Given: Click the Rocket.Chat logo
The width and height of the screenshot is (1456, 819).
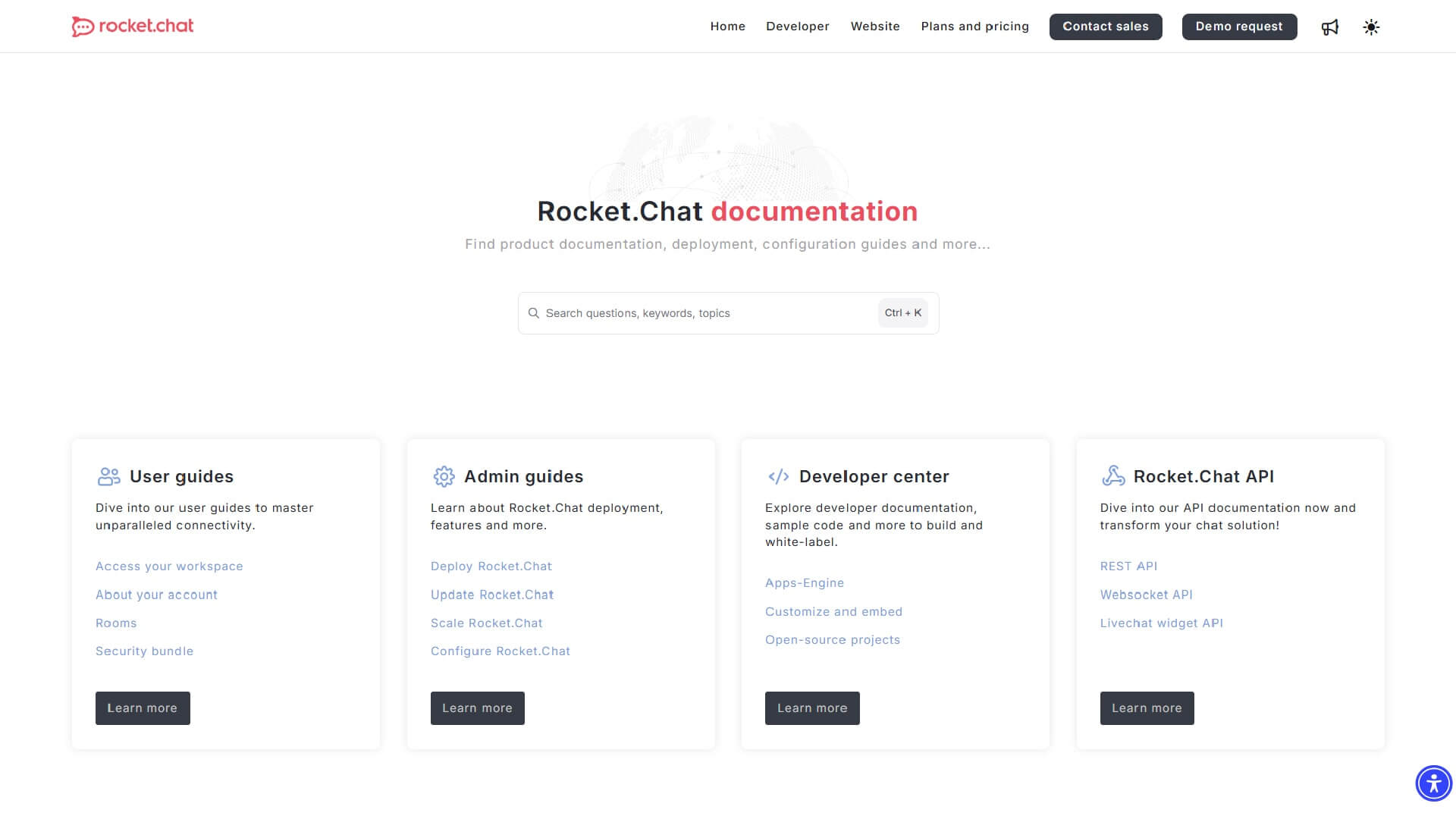Looking at the screenshot, I should 133,27.
